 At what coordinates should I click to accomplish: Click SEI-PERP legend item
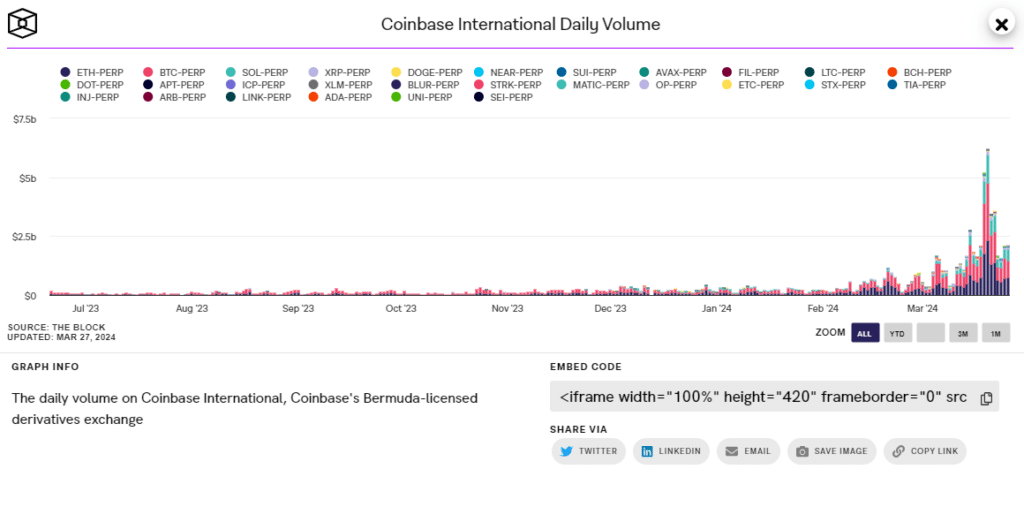[x=503, y=97]
